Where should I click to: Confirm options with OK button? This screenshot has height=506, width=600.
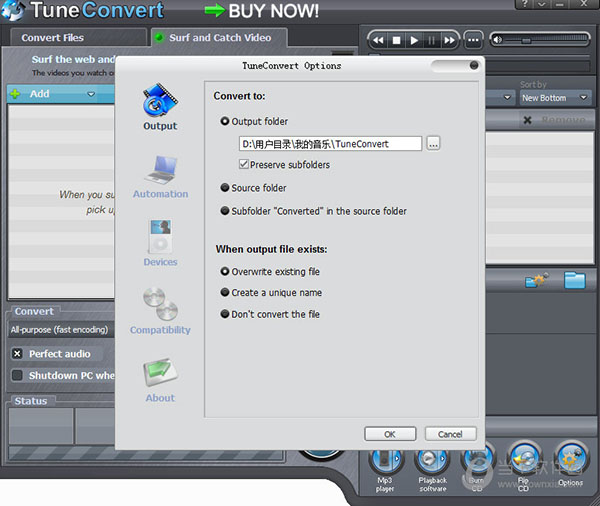tap(390, 434)
